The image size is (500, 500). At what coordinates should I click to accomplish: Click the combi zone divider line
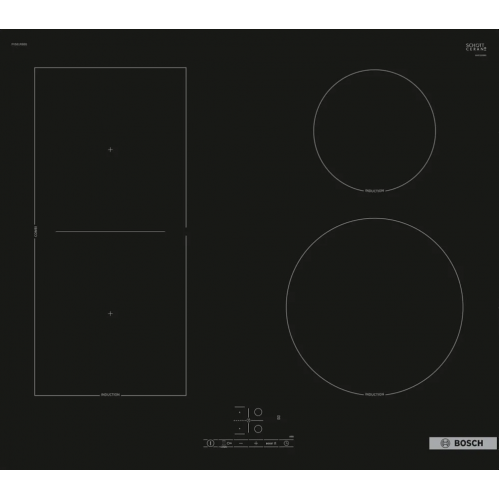pyautogui.click(x=110, y=231)
